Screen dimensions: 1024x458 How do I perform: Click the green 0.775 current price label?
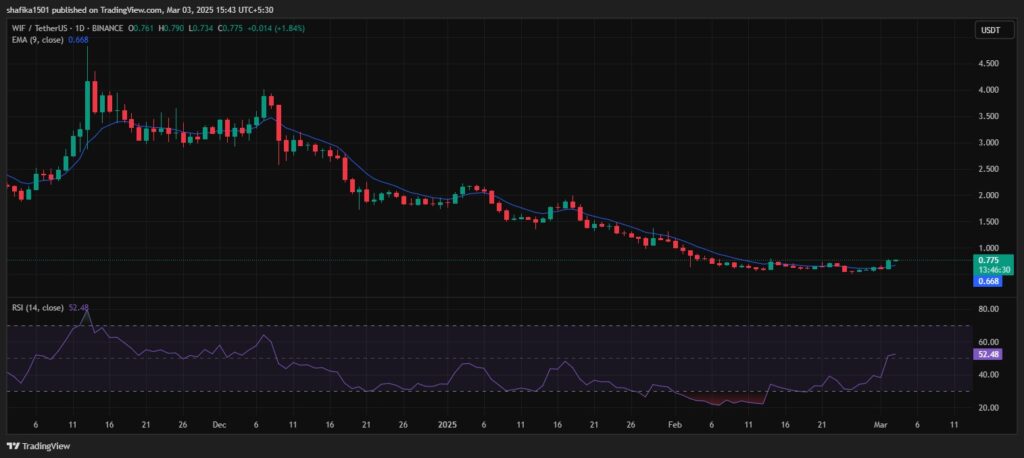point(988,260)
